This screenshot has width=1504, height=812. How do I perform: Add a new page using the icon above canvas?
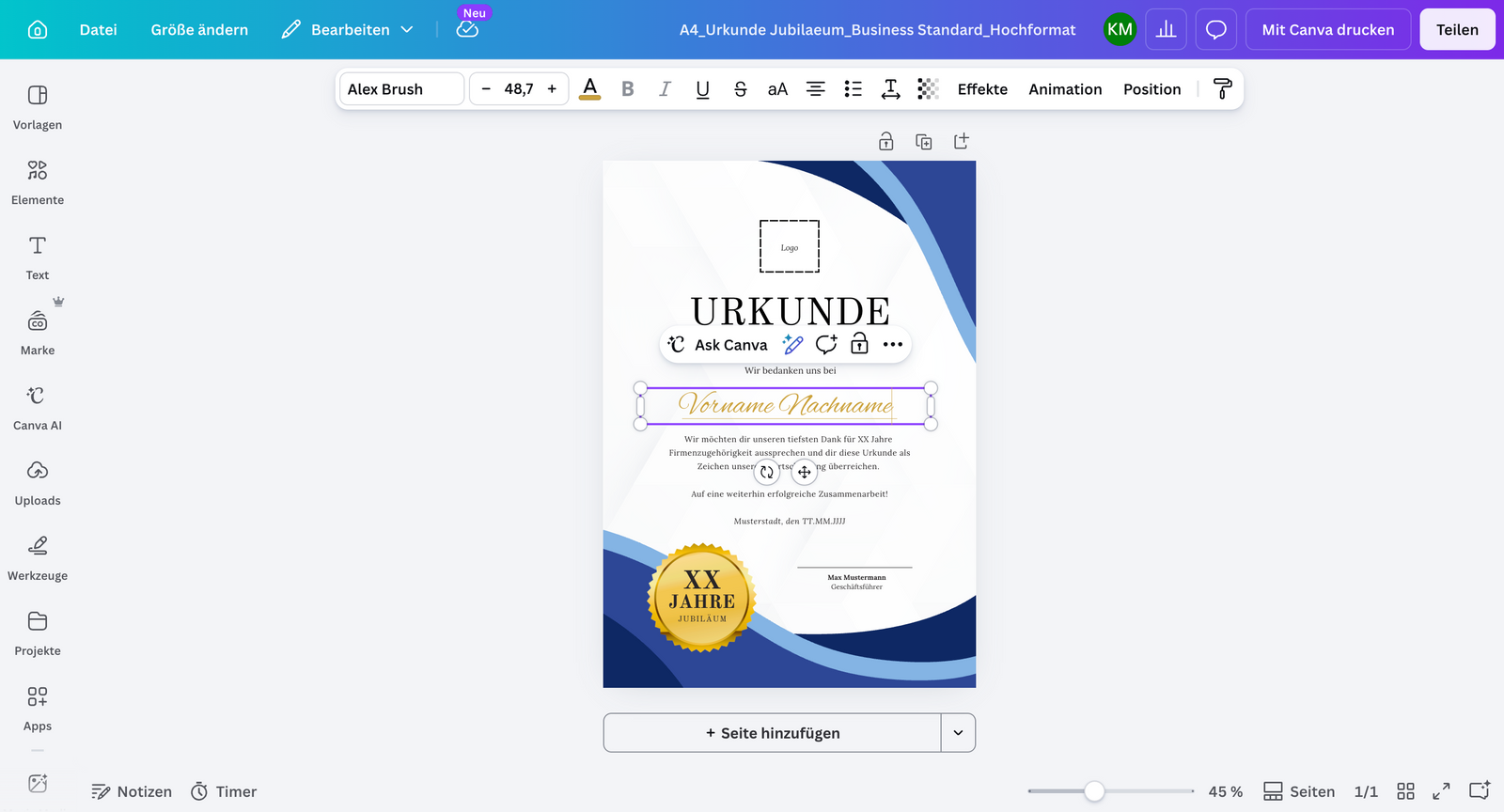[962, 142]
